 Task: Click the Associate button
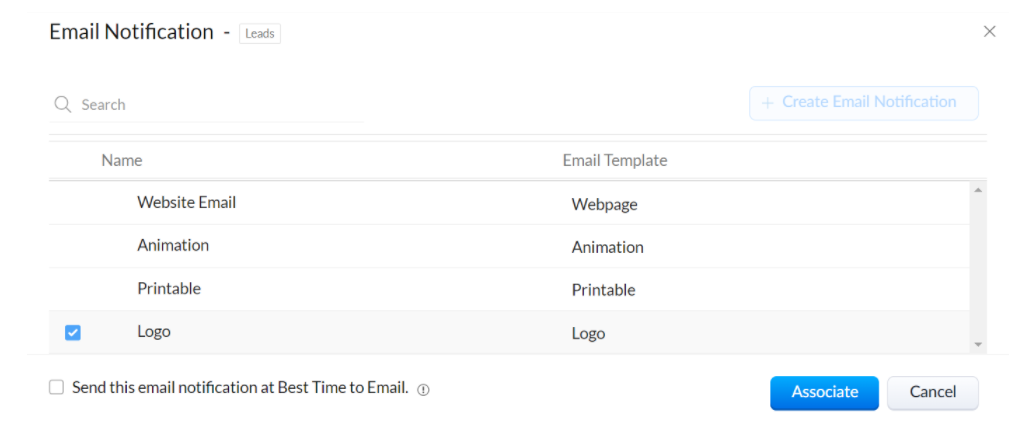click(824, 393)
